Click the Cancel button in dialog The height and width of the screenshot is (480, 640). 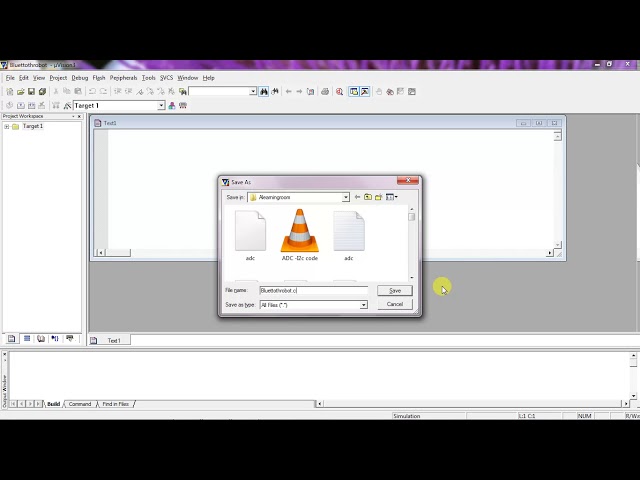point(395,304)
